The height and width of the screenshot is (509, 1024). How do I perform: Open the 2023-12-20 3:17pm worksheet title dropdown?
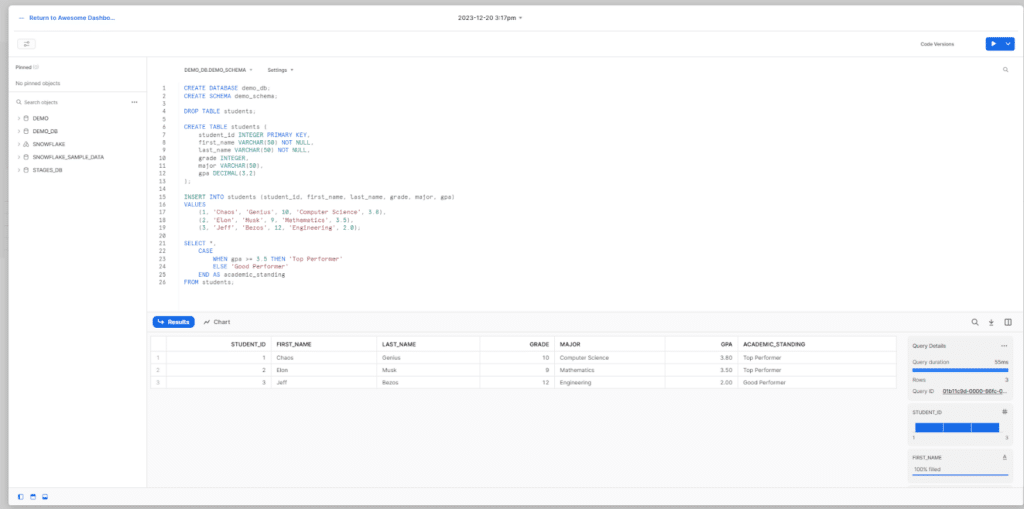click(x=490, y=18)
